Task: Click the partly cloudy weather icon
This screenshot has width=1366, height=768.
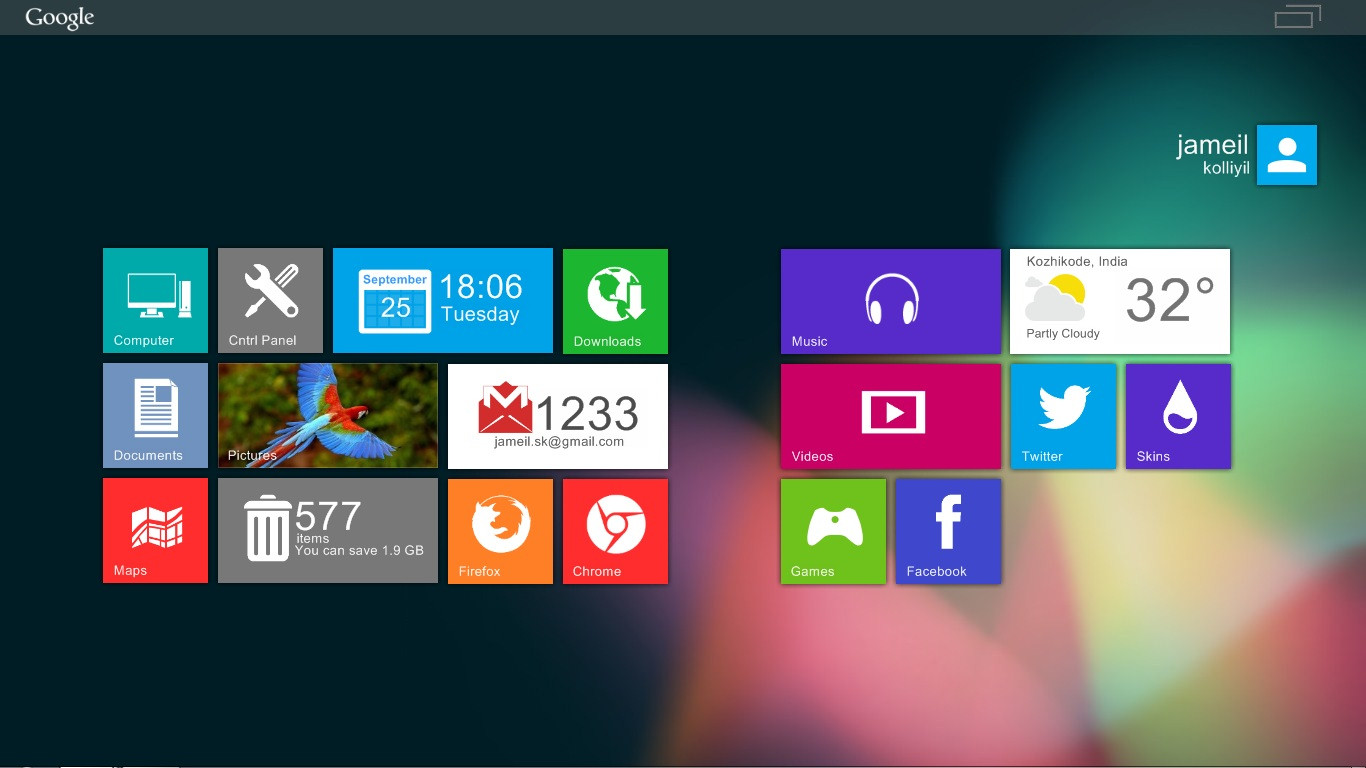Action: pyautogui.click(x=1055, y=298)
